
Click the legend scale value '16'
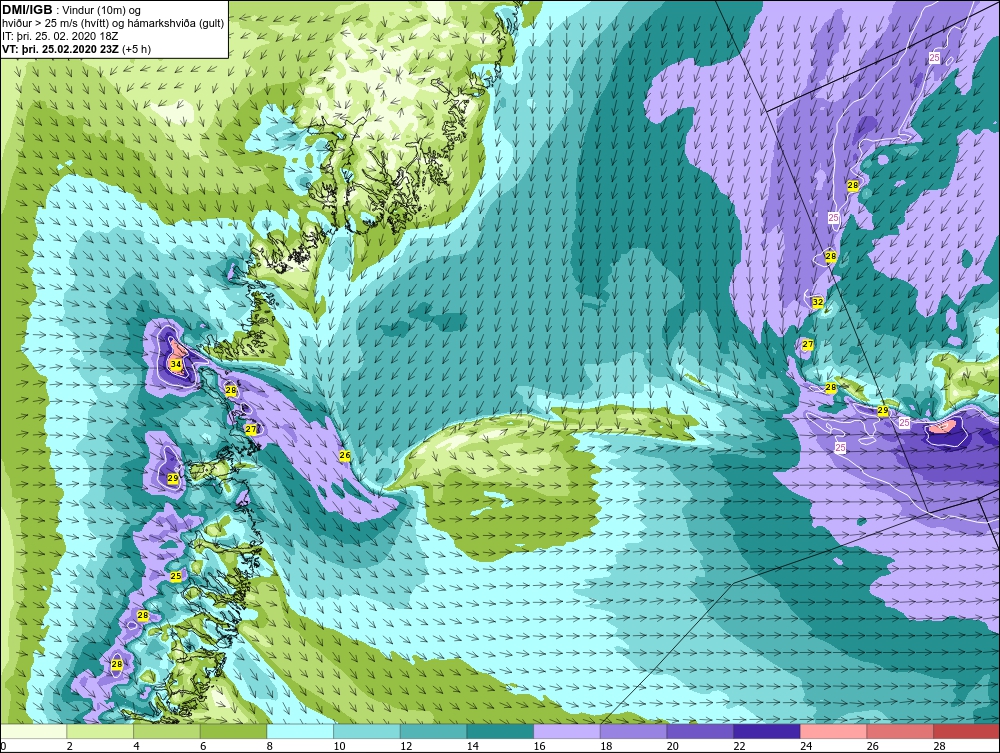539,746
